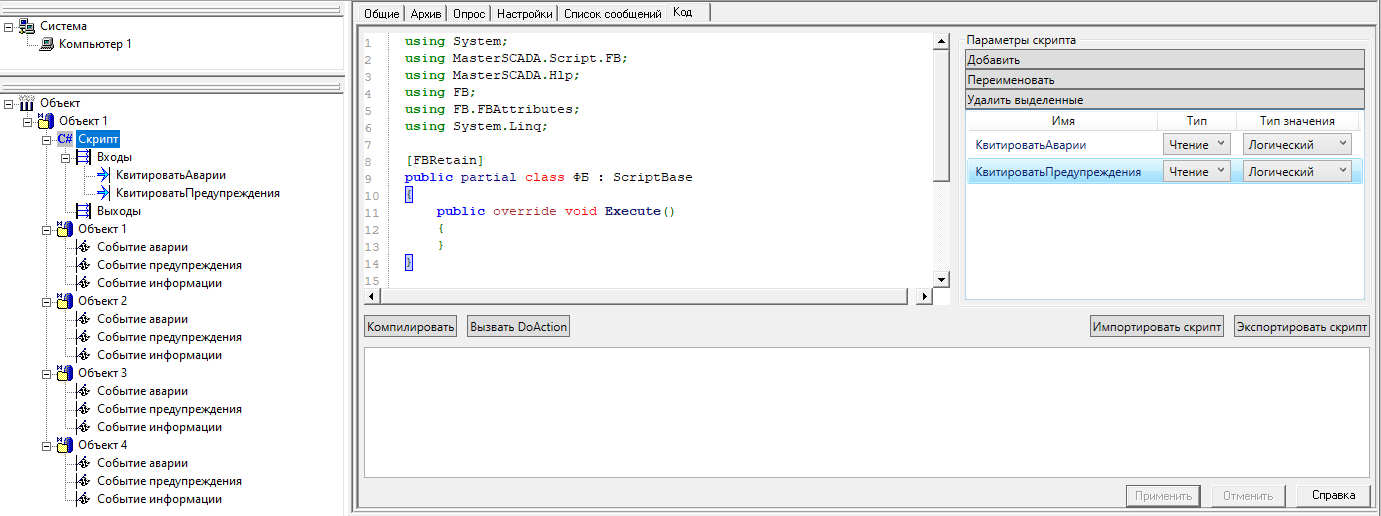Open the Тип dropdown for КвитироватьПредупреждения
Image resolution: width=1381 pixels, height=516 pixels.
[x=1196, y=172]
